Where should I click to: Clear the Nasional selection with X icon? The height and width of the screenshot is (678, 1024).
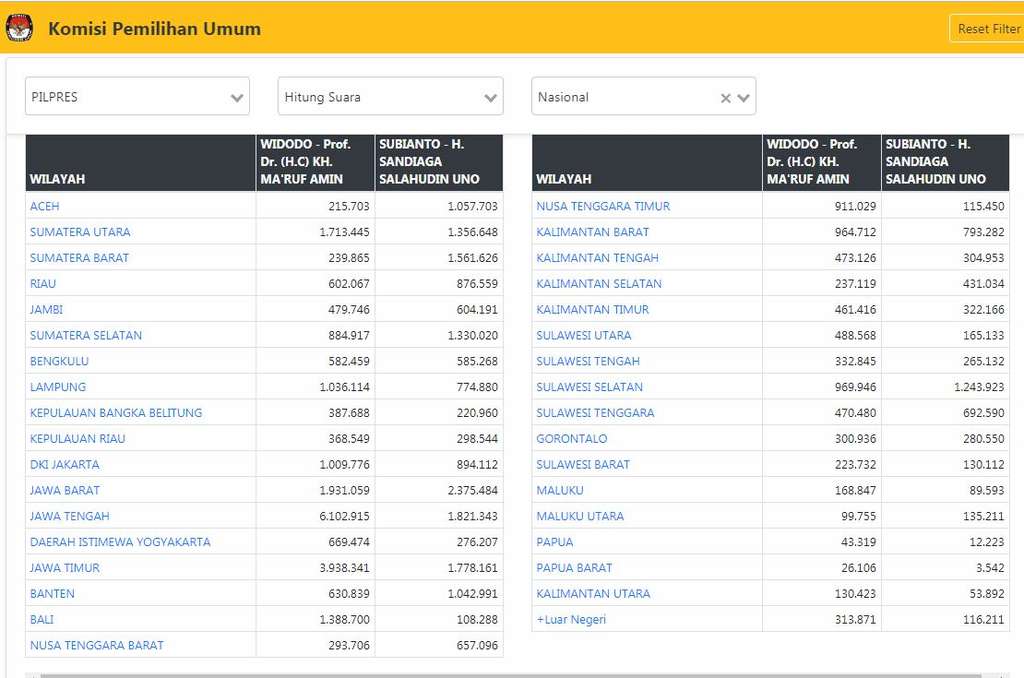click(726, 98)
